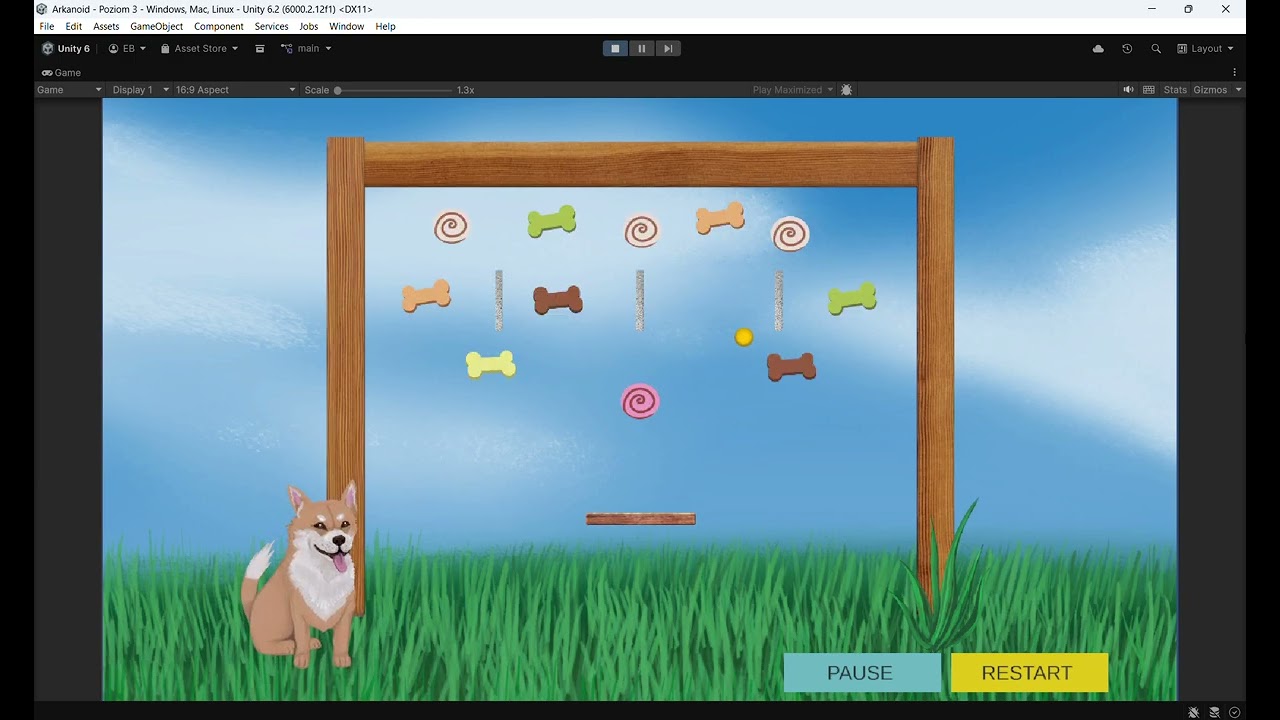This screenshot has height=720, width=1280.
Task: Open the global Search magnifier
Action: [1156, 48]
